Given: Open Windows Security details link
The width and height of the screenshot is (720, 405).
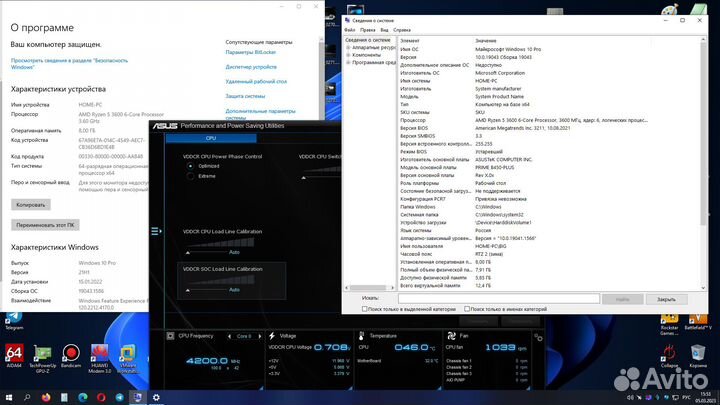Looking at the screenshot, I should (x=69, y=63).
